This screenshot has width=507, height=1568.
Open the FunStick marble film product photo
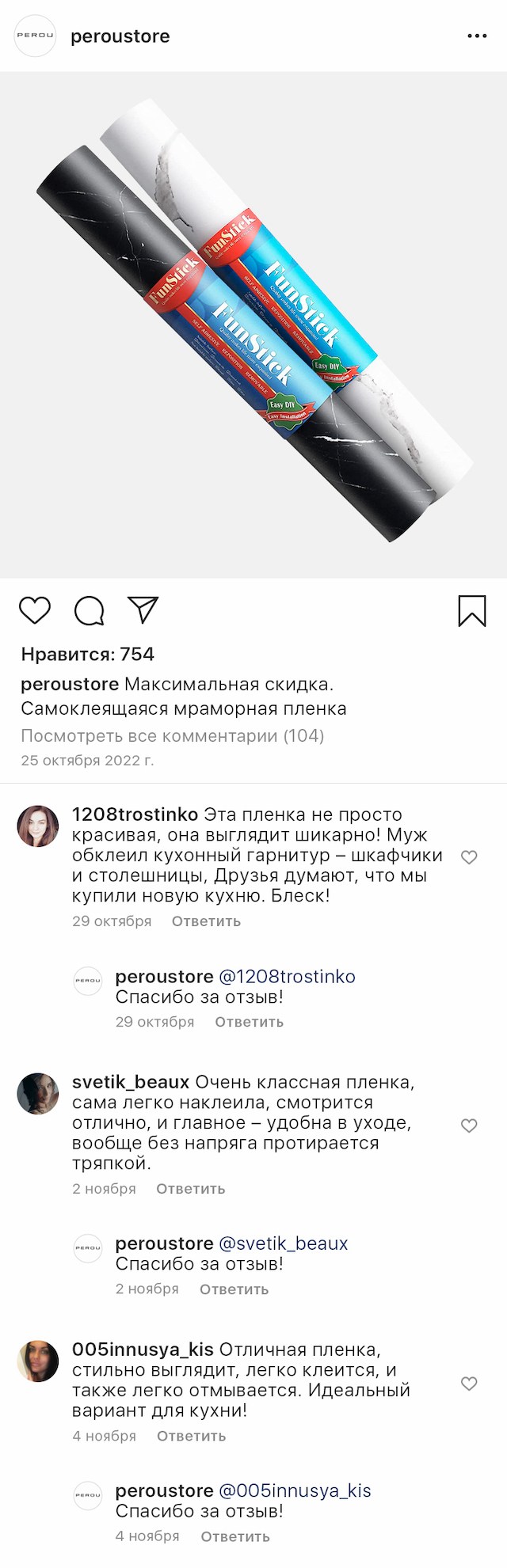click(x=253, y=325)
